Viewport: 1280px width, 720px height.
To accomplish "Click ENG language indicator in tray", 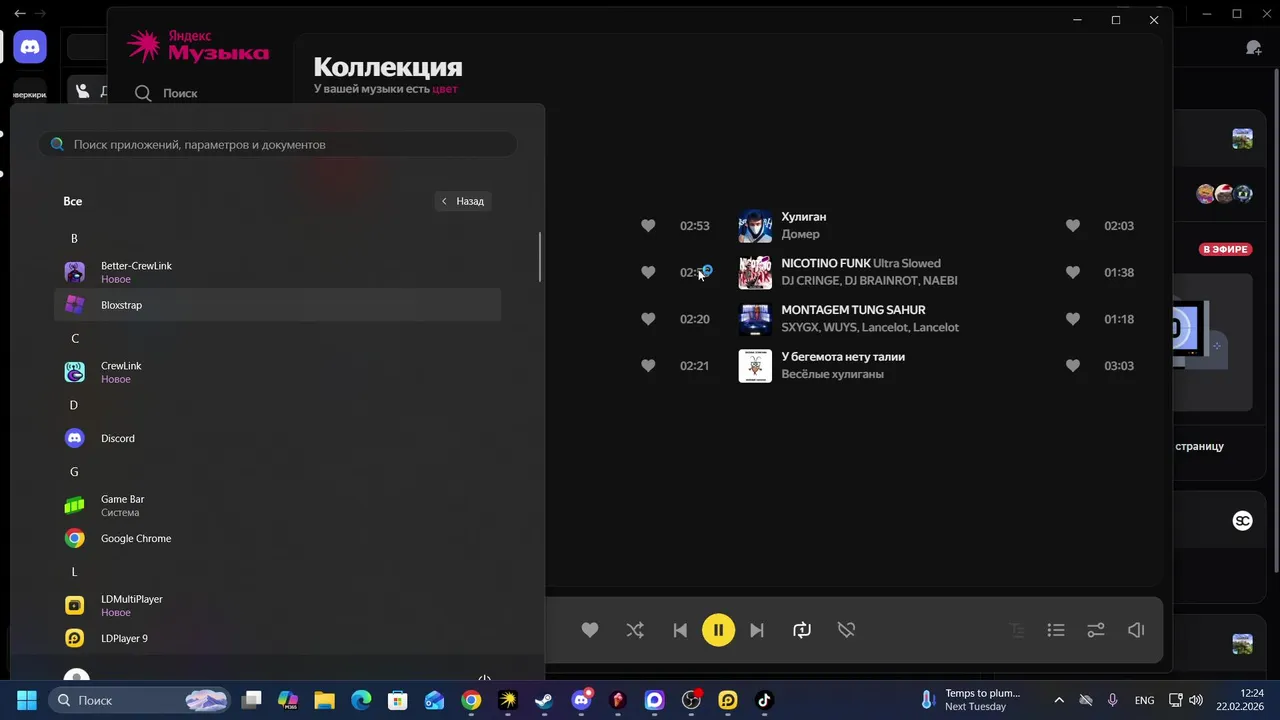I will (x=1145, y=700).
